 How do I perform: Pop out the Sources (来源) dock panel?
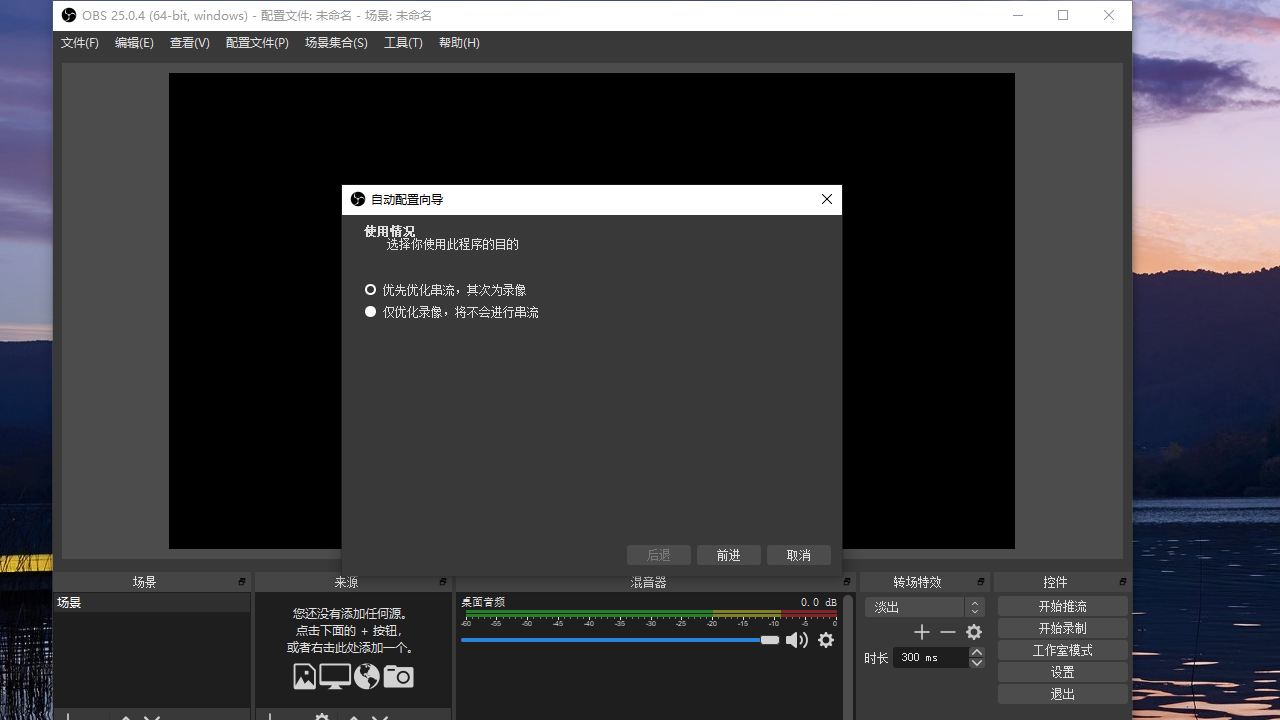[x=443, y=582]
